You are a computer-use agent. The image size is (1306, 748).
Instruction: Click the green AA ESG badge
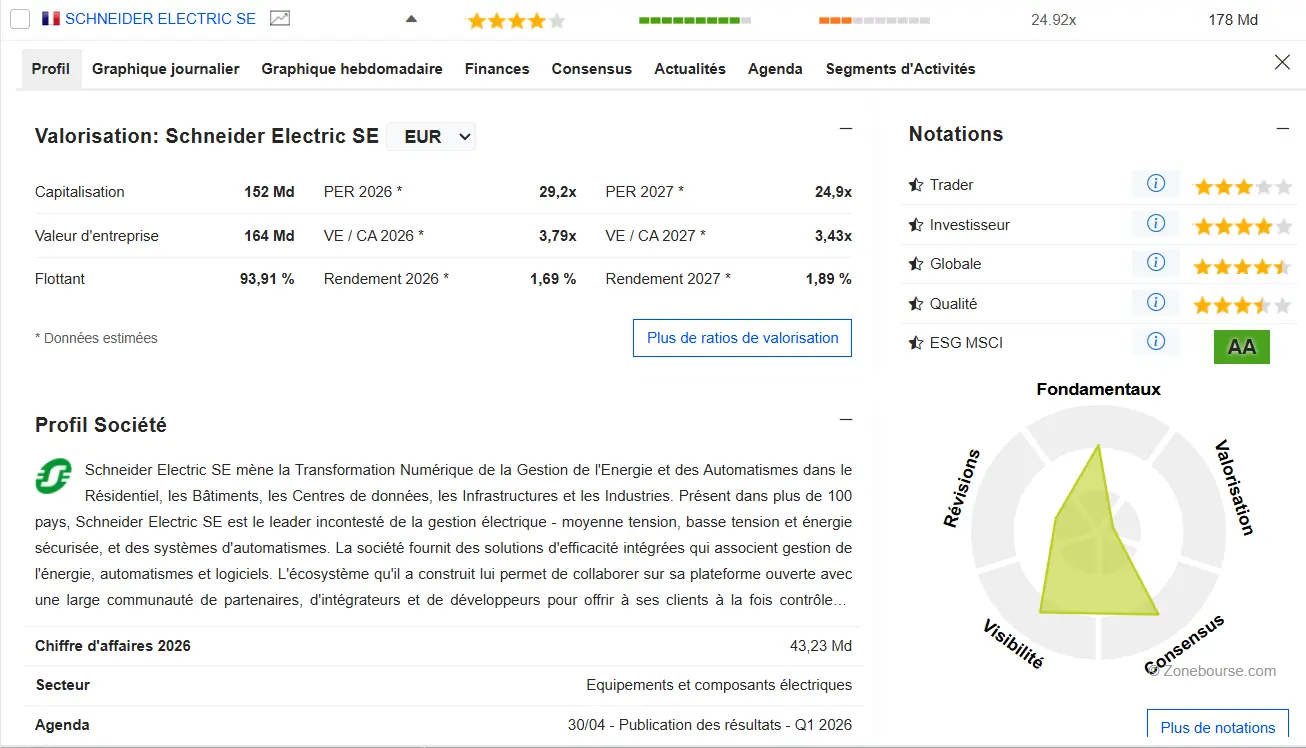pos(1242,347)
